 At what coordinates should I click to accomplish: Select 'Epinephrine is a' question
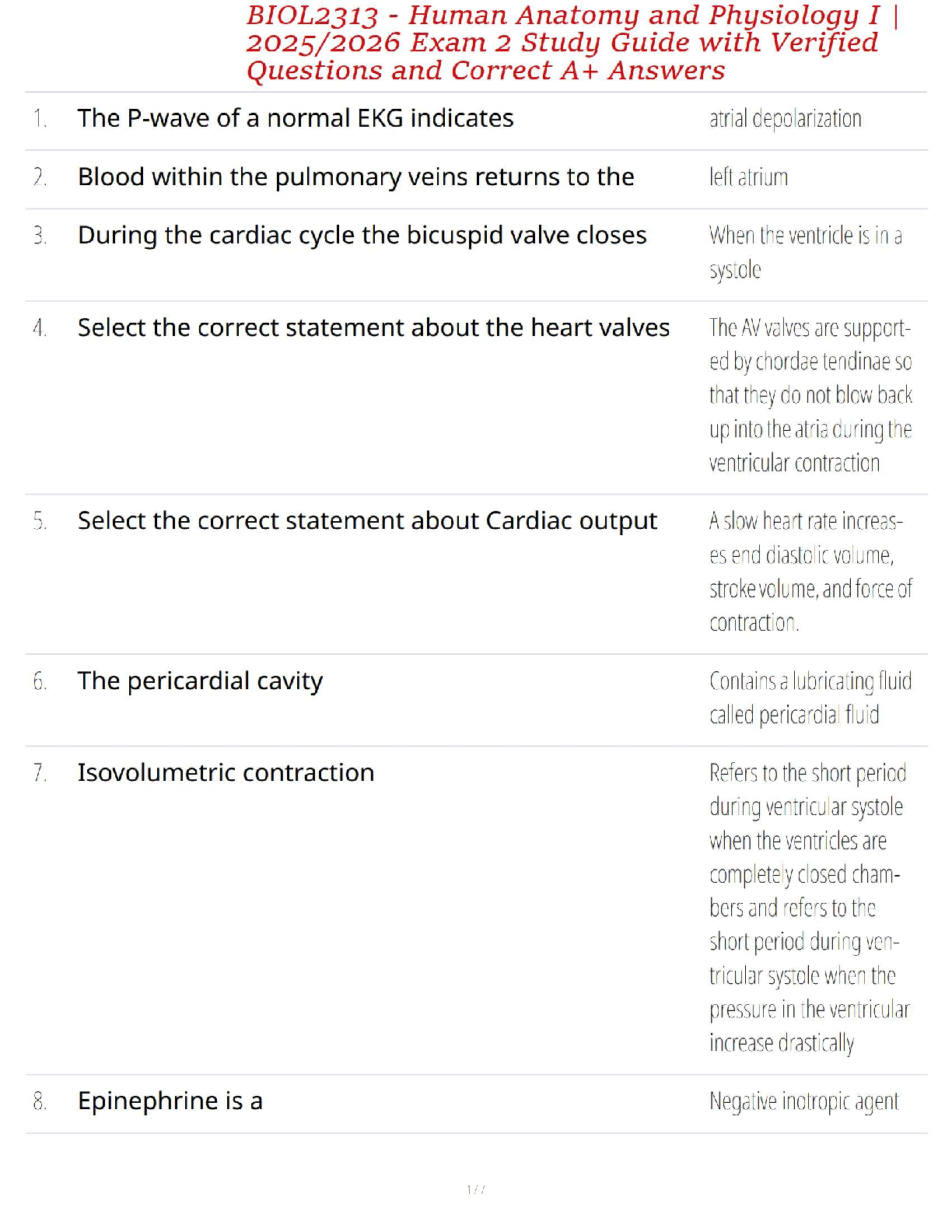click(170, 1101)
